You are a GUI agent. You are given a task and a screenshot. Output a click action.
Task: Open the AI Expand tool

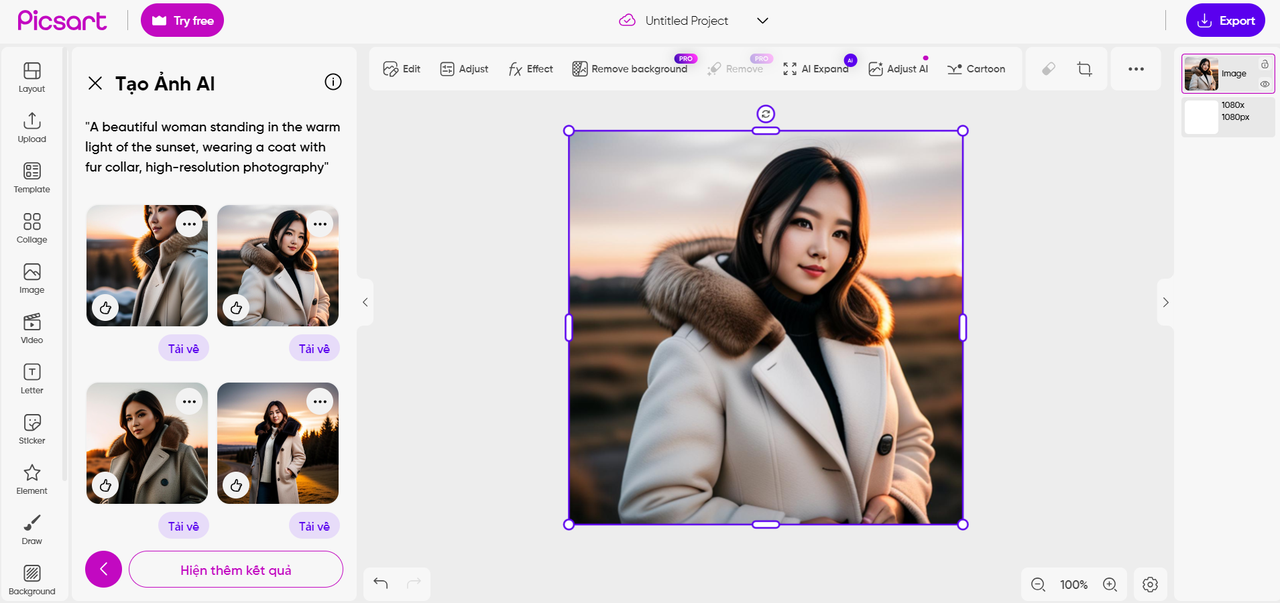tap(816, 69)
